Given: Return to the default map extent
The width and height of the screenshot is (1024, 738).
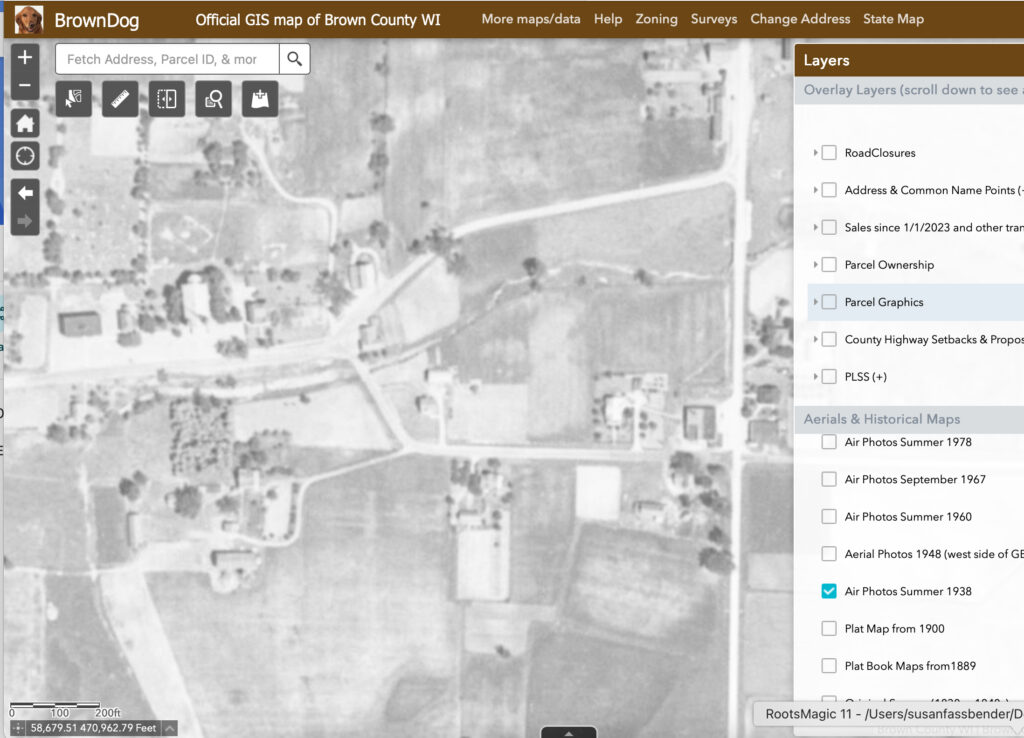Looking at the screenshot, I should pyautogui.click(x=25, y=124).
